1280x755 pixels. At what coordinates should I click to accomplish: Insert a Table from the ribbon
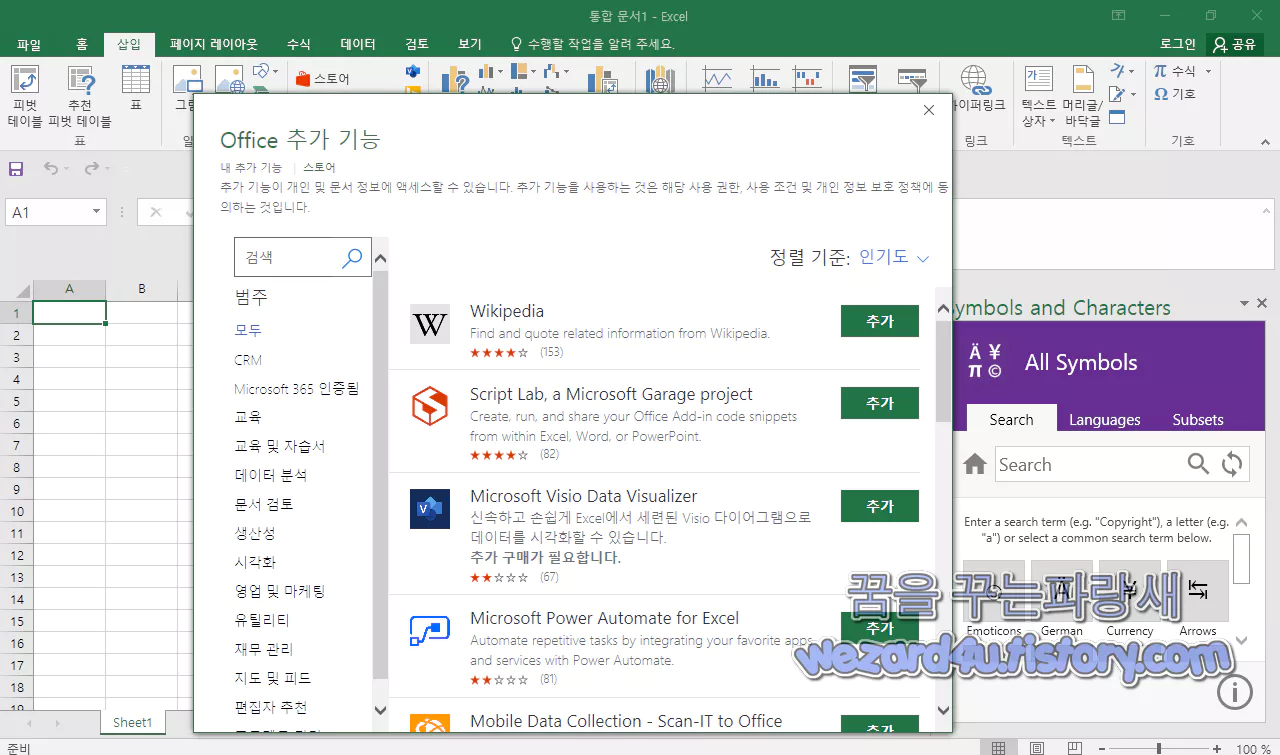[136, 88]
